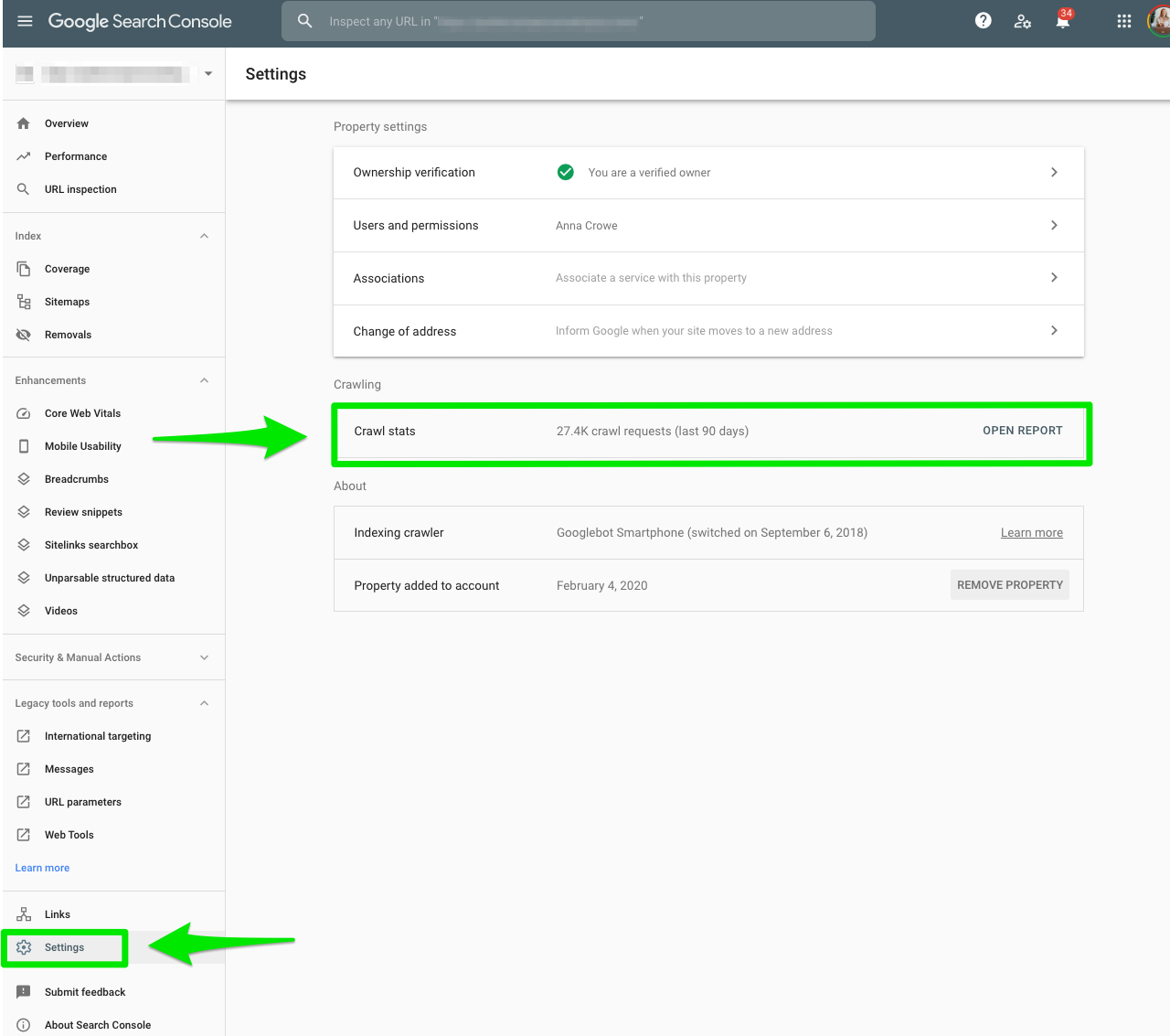Click the Videos layers icon
1170x1036 pixels.
pos(24,611)
